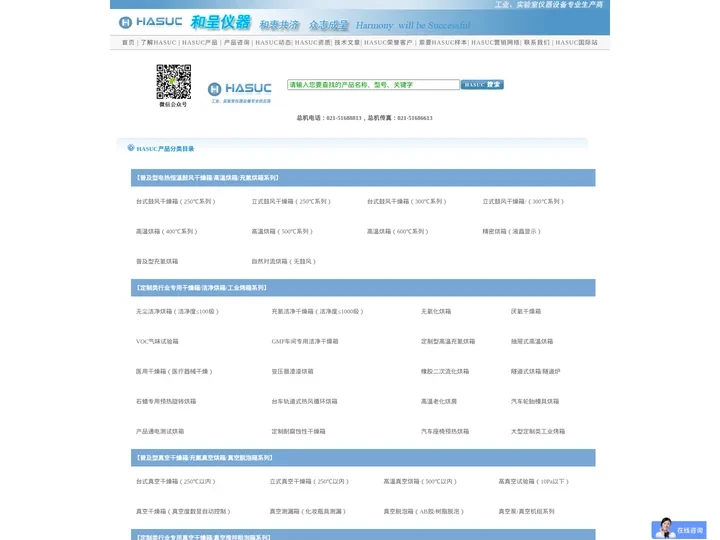Screen dimensions: 720x540
Task: Go to 首页 in the navigation bar
Action: [x=128, y=42]
